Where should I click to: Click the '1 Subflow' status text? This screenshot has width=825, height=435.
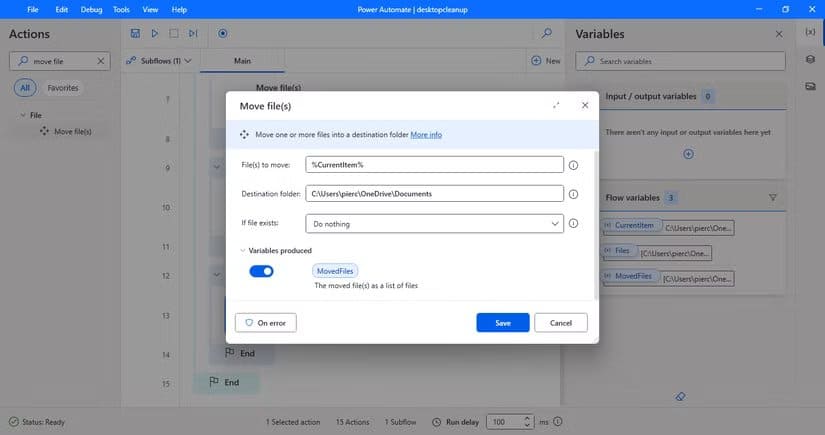point(400,422)
